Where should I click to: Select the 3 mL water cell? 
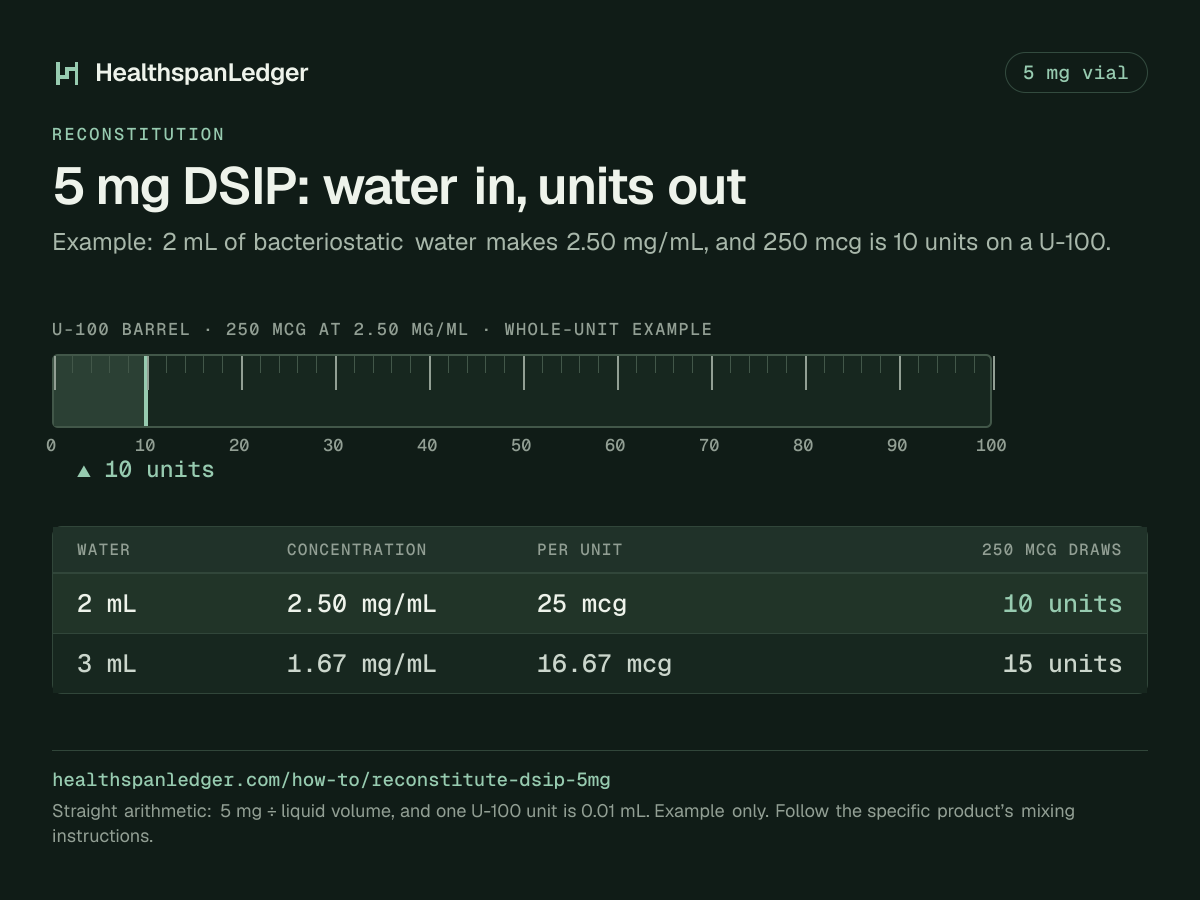coord(107,664)
